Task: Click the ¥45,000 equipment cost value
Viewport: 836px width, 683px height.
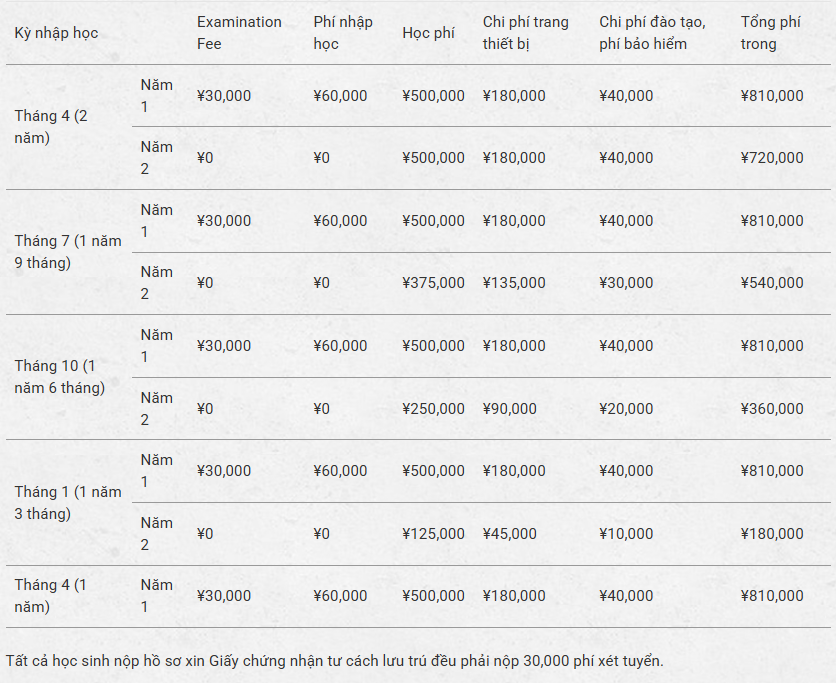Action: pos(509,534)
